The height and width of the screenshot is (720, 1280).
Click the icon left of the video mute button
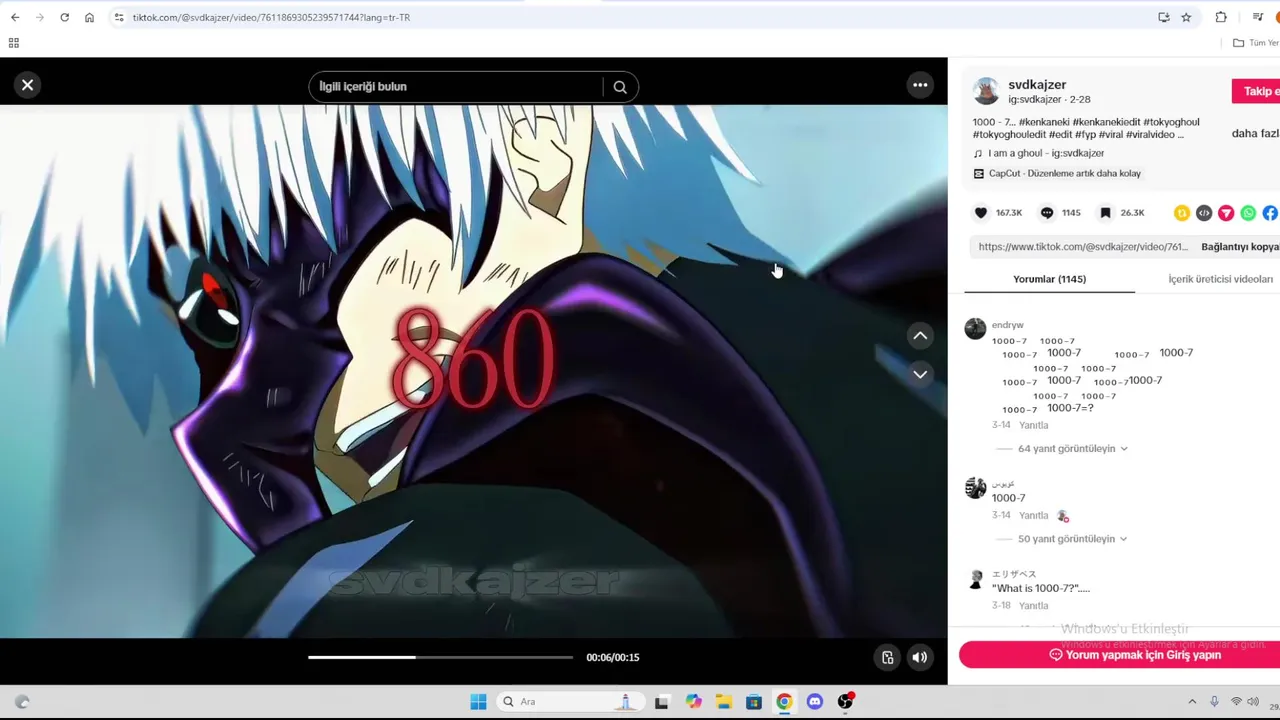[887, 657]
